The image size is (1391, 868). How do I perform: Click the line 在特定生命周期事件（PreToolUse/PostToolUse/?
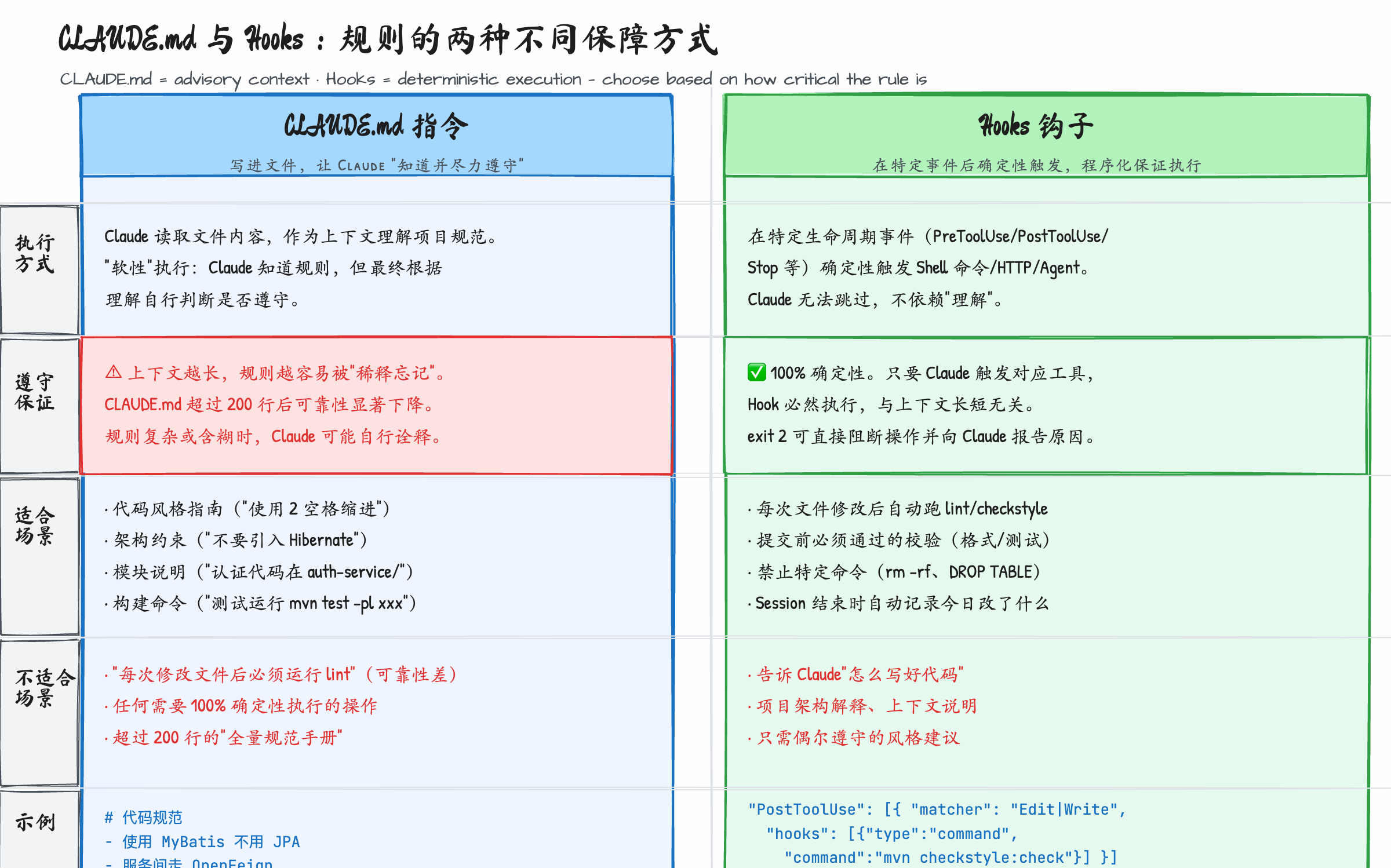[x=928, y=236]
